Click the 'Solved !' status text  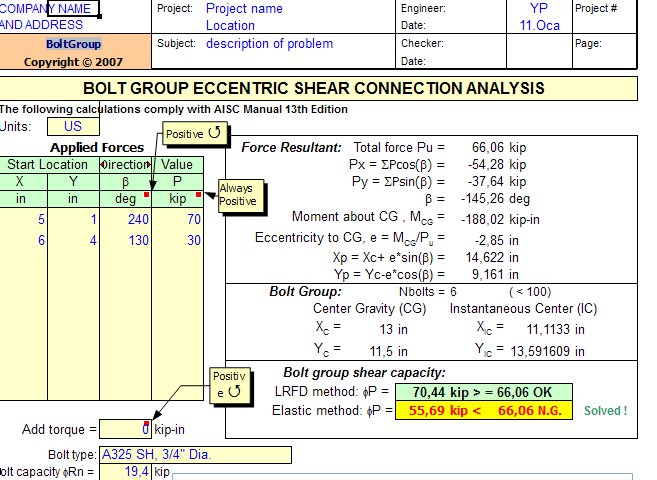pyautogui.click(x=606, y=411)
